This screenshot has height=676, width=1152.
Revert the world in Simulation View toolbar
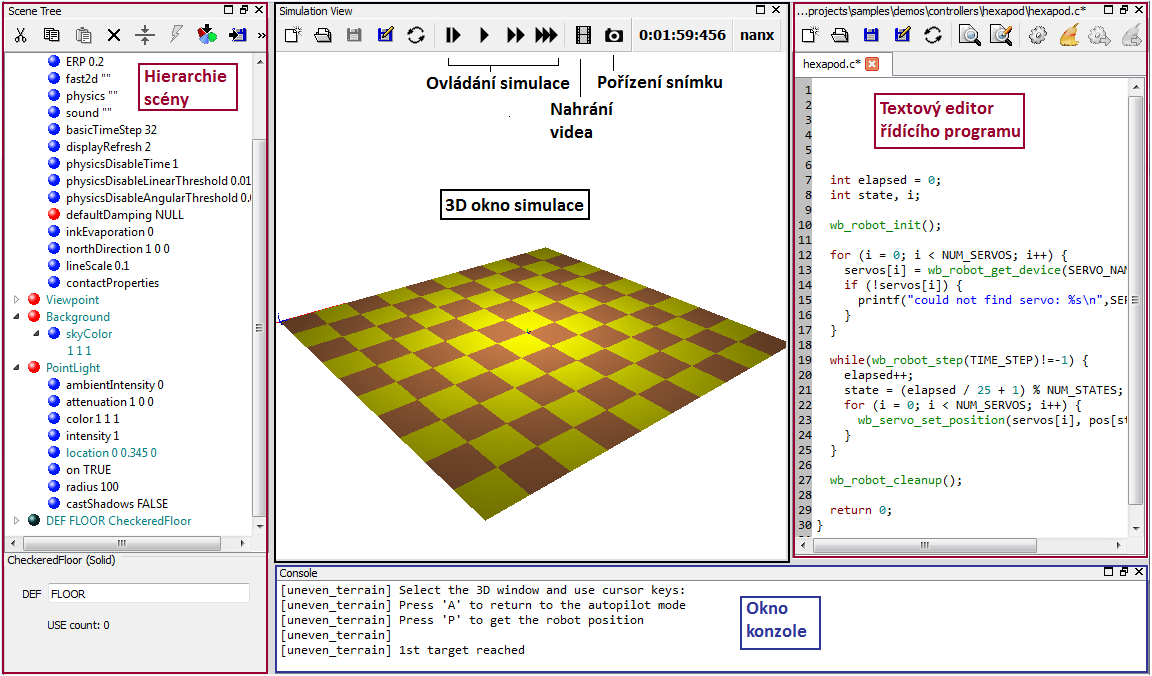coord(416,35)
